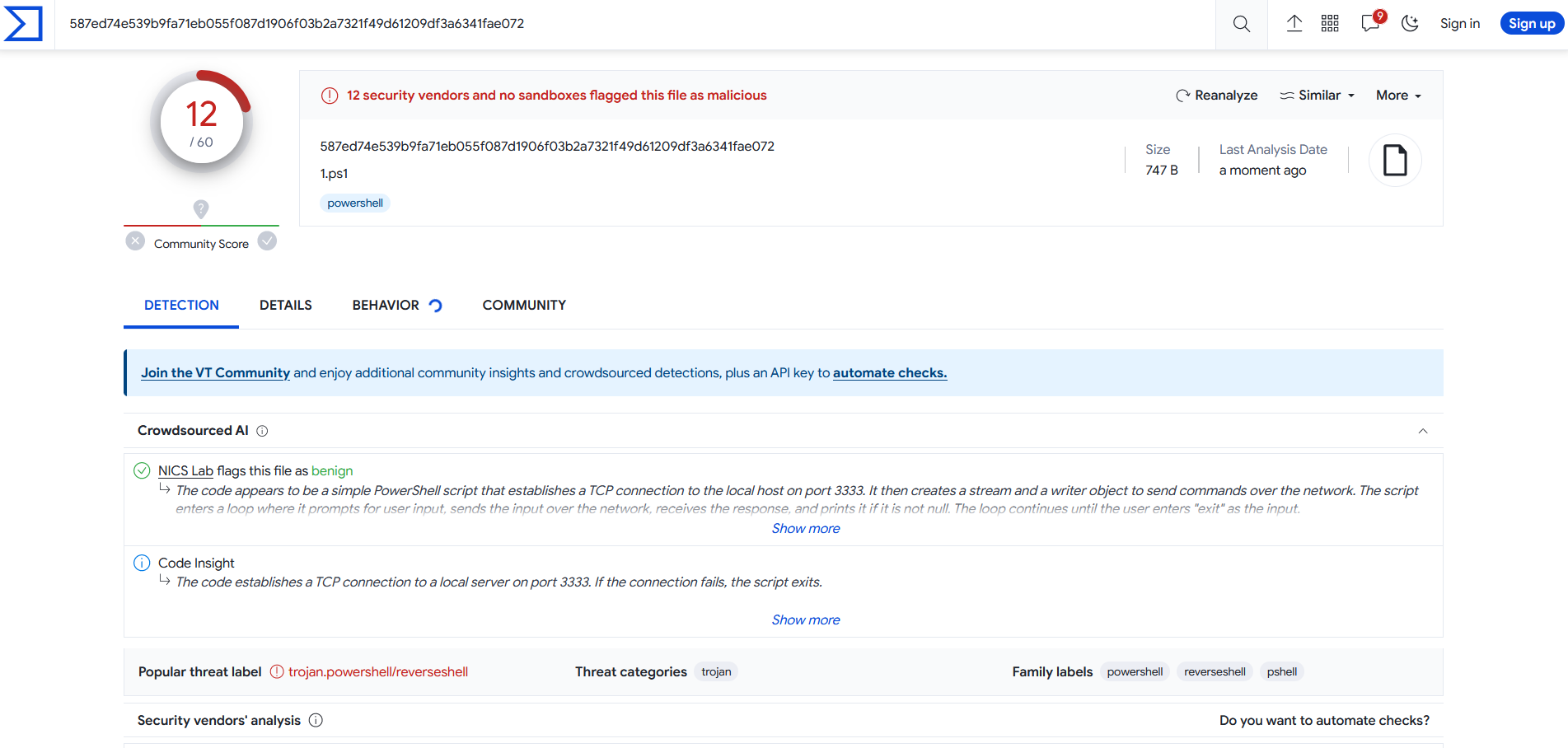
Task: Click 'a moment ago' analysis date
Action: tap(1262, 171)
